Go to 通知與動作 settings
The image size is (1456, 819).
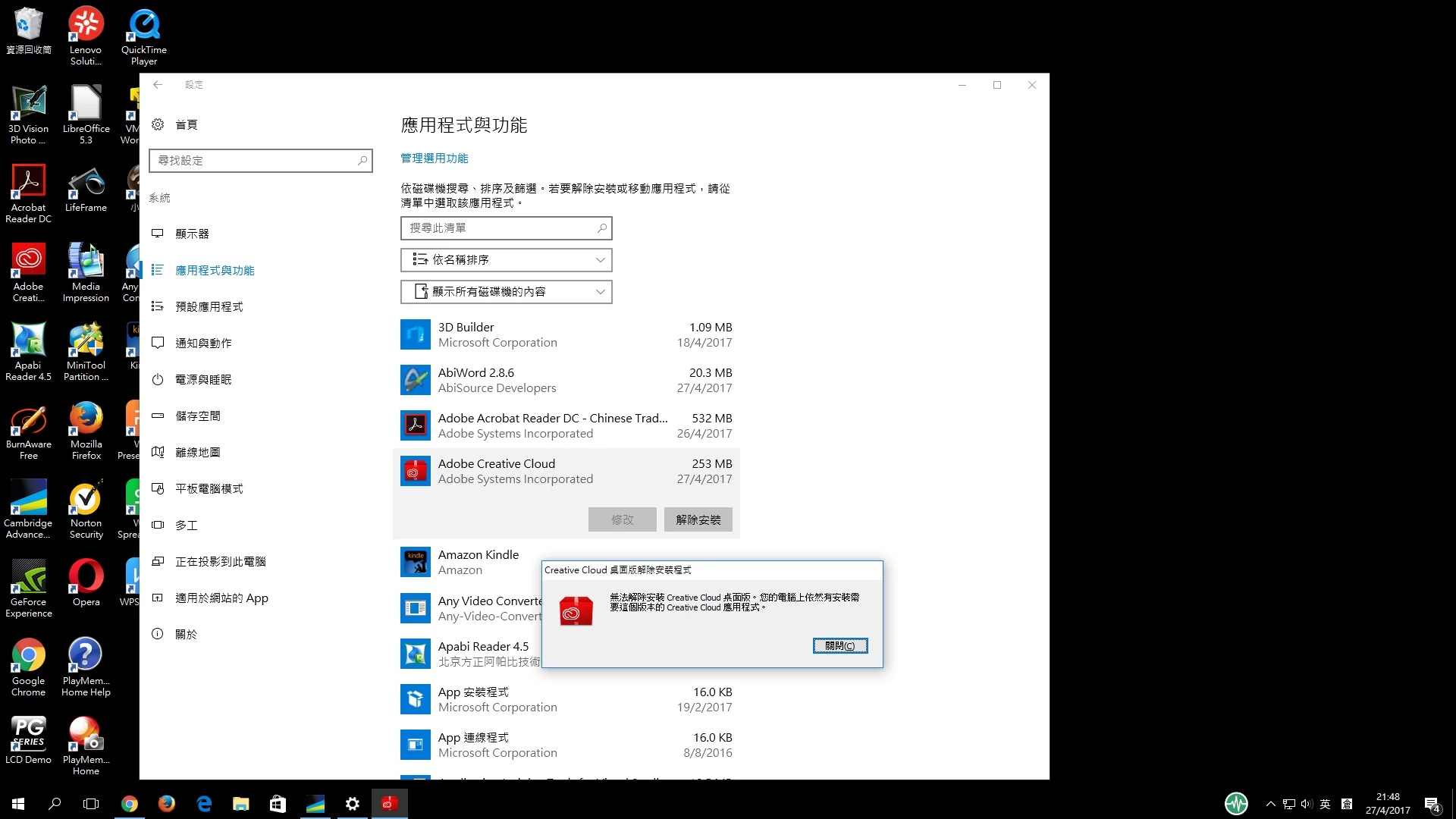point(203,343)
